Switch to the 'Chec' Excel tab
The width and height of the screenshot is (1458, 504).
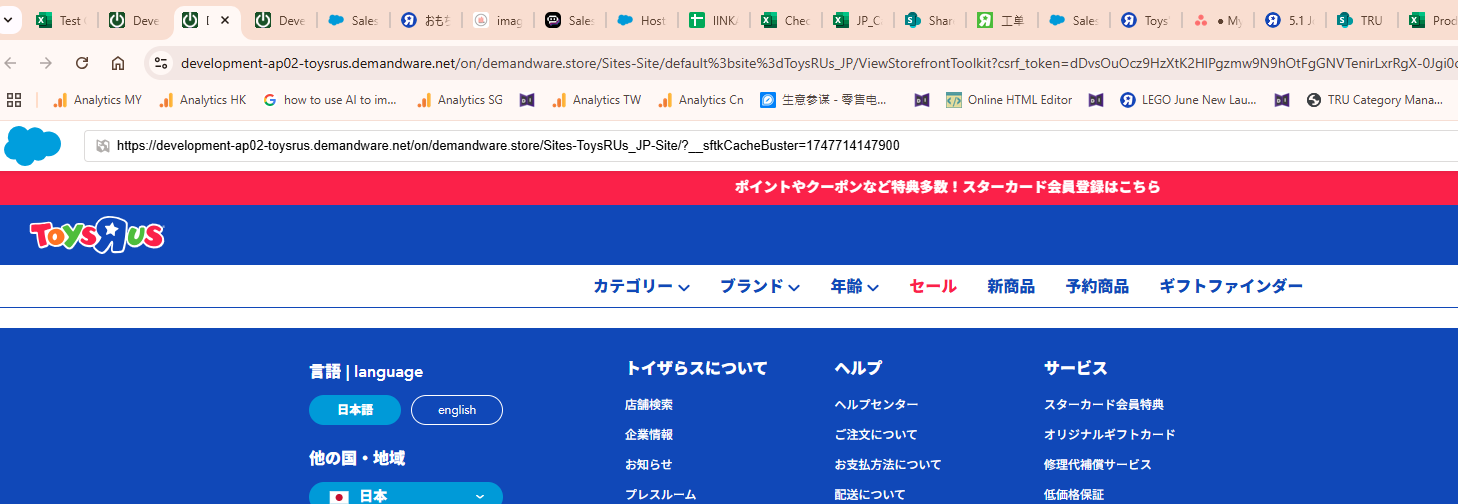pos(786,20)
